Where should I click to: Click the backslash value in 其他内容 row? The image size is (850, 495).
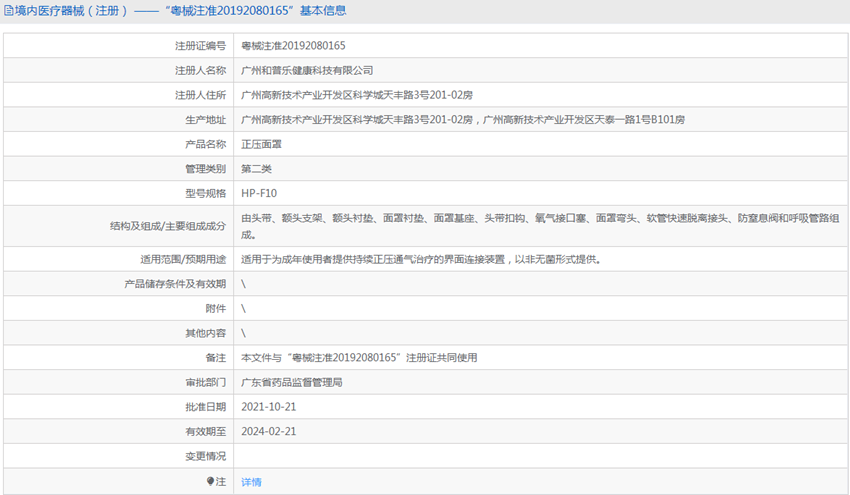(x=243, y=333)
